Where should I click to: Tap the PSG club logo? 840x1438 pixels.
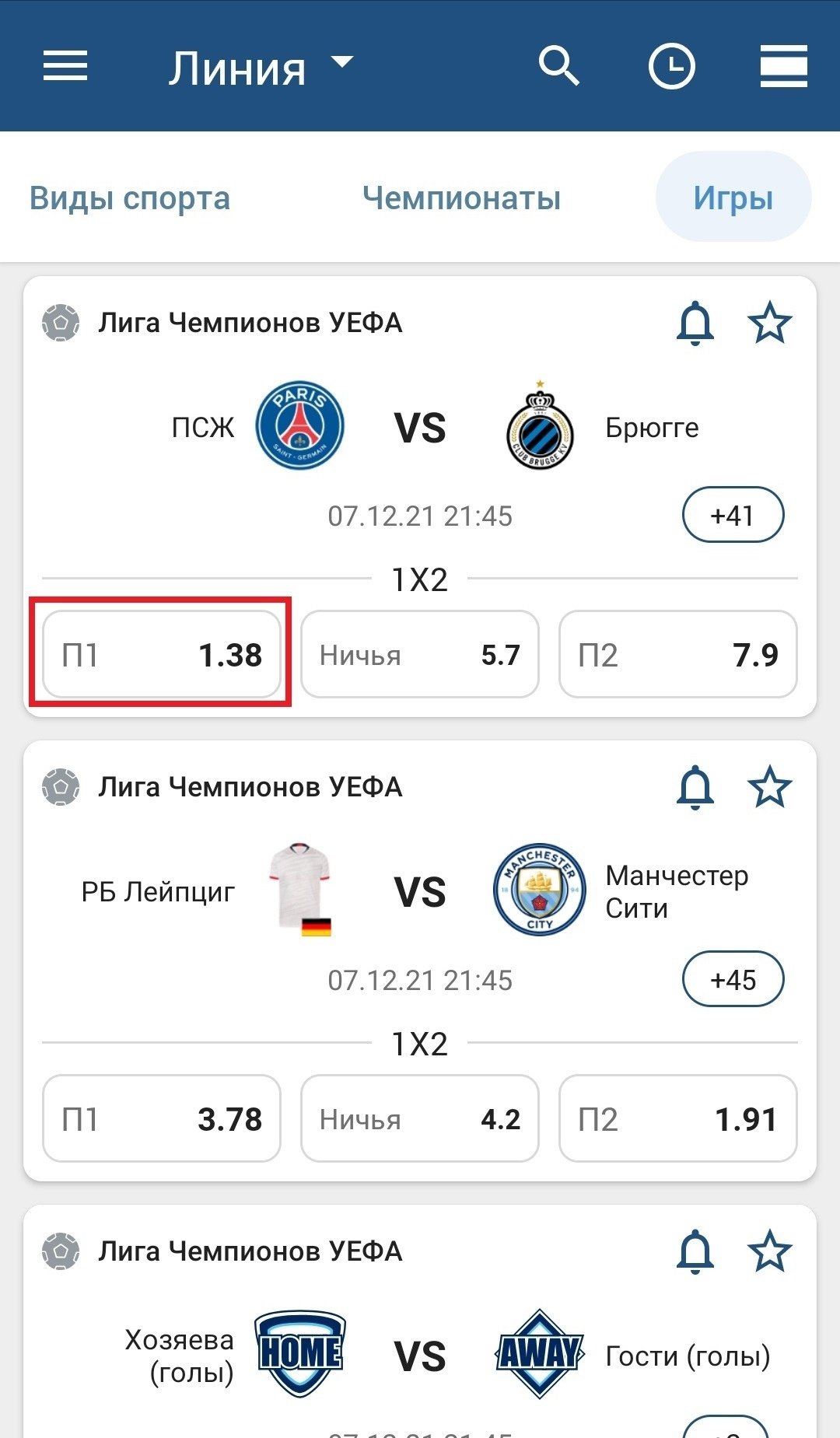(x=300, y=426)
